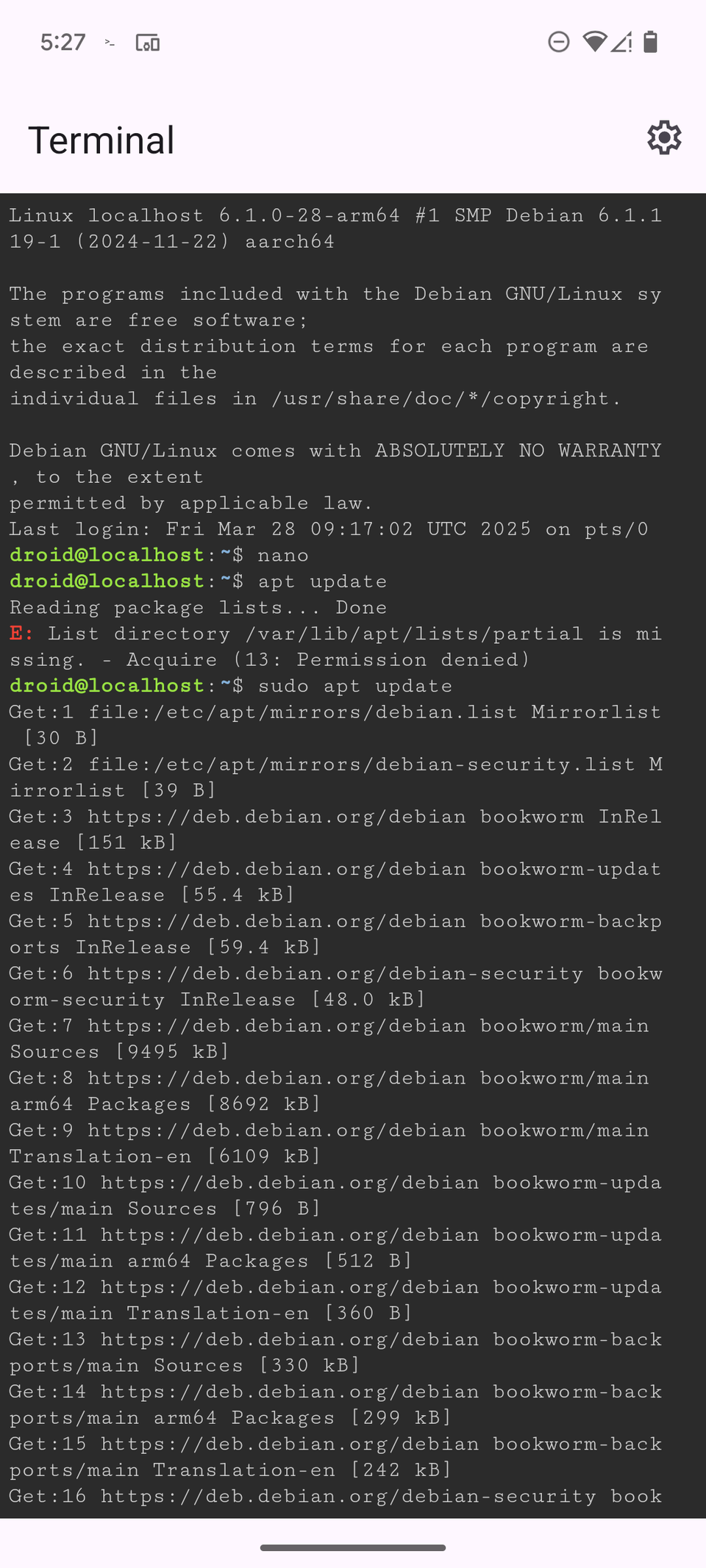The image size is (706, 1568).
Task: Select the Terminal app title
Action: click(101, 140)
